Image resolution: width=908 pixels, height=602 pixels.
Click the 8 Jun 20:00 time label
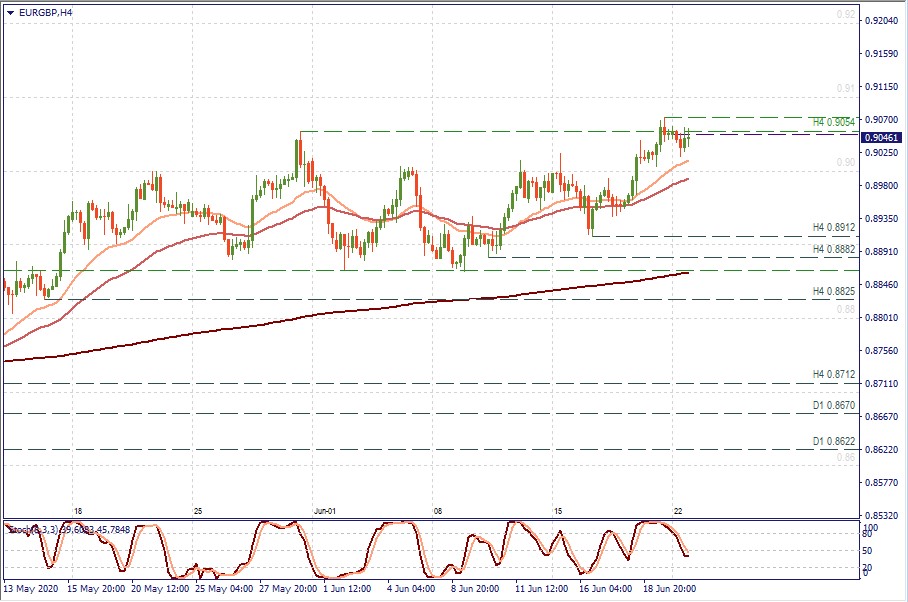coord(475,589)
